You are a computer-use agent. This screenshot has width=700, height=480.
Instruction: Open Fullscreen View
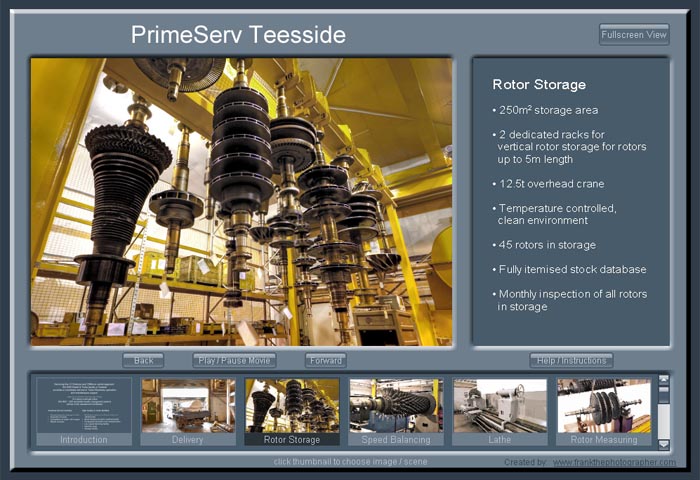click(634, 34)
